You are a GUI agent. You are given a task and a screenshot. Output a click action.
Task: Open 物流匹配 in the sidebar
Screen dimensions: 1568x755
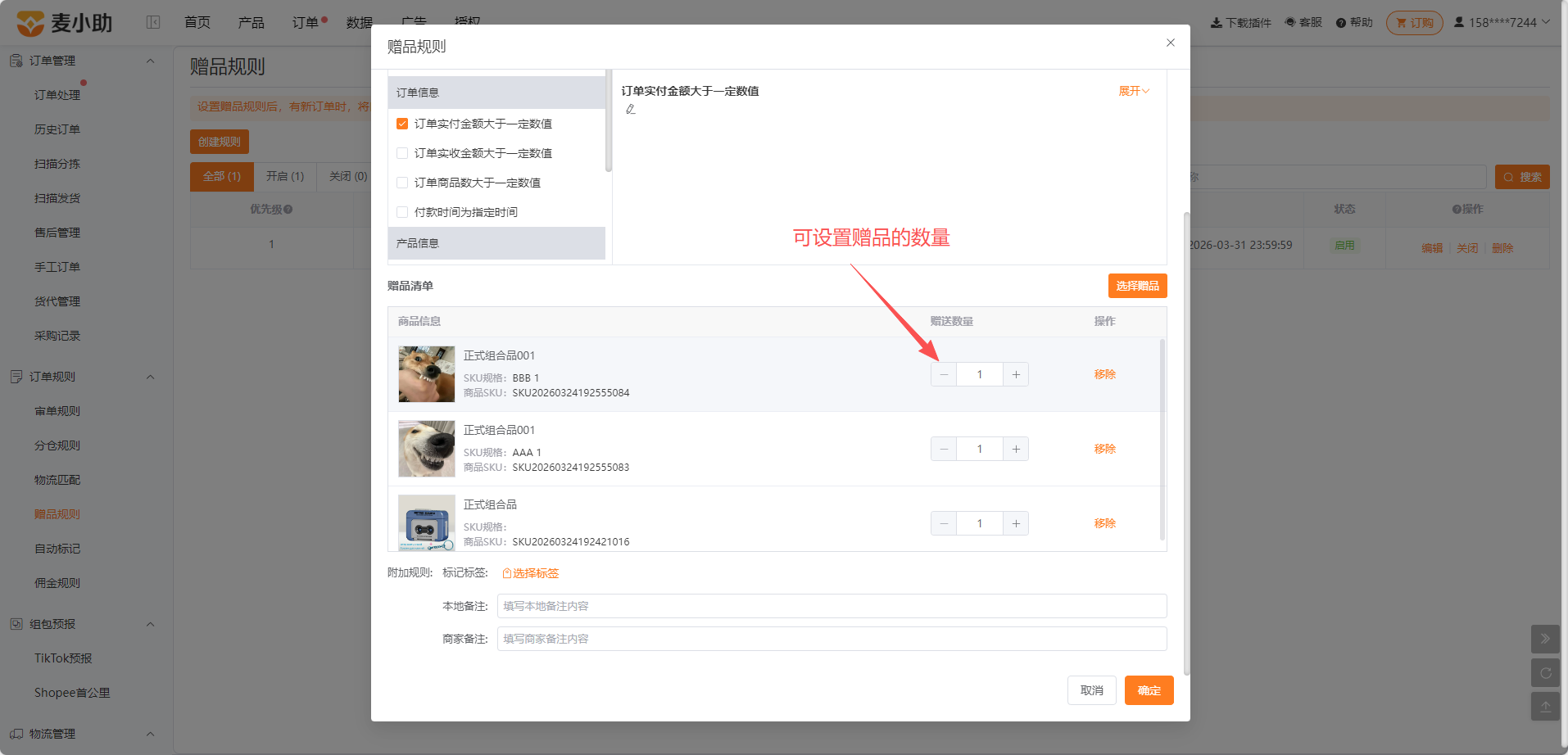point(57,480)
